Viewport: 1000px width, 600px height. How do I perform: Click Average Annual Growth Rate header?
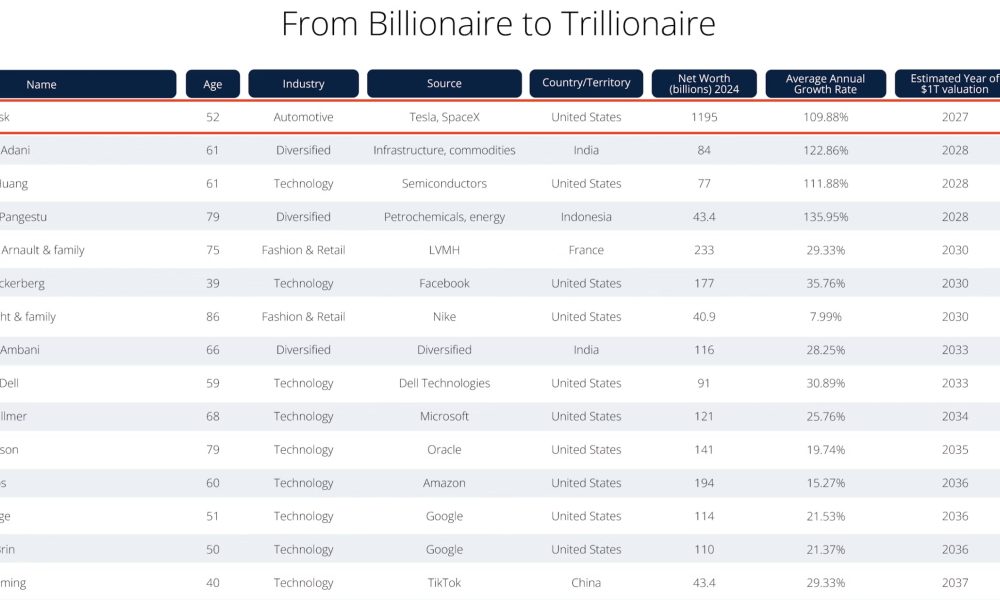(825, 84)
